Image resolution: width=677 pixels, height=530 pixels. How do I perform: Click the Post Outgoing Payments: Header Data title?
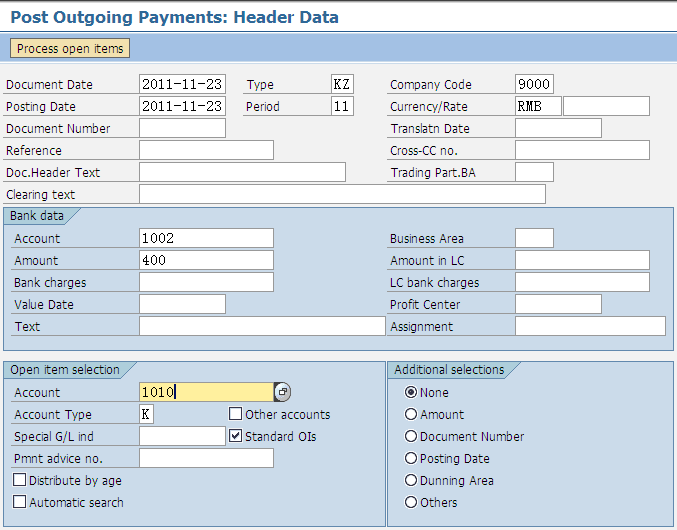click(x=174, y=17)
